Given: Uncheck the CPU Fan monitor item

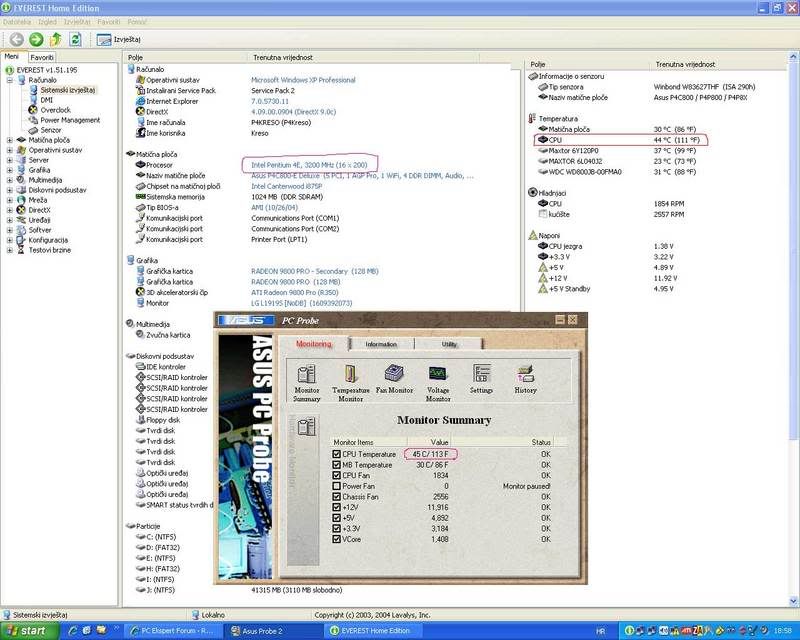Looking at the screenshot, I should coord(336,476).
